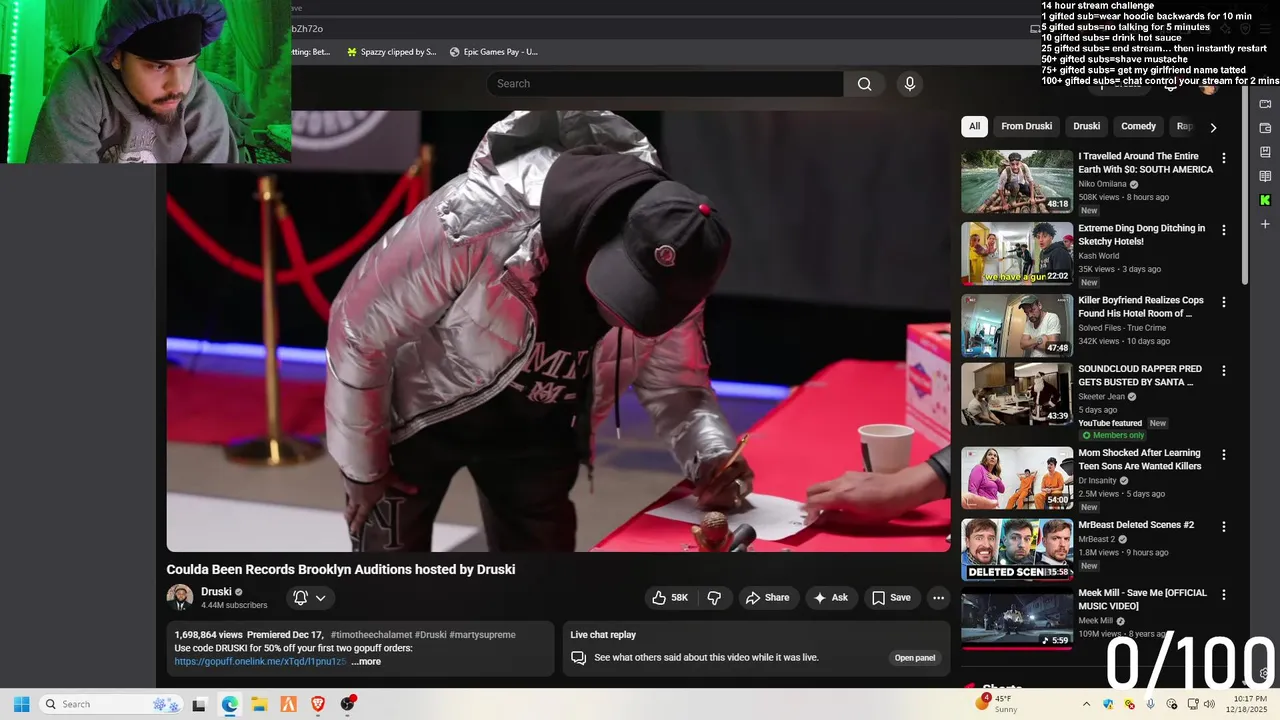Select From Druski filter chip
This screenshot has height=720, width=1280.
pyautogui.click(x=1027, y=126)
